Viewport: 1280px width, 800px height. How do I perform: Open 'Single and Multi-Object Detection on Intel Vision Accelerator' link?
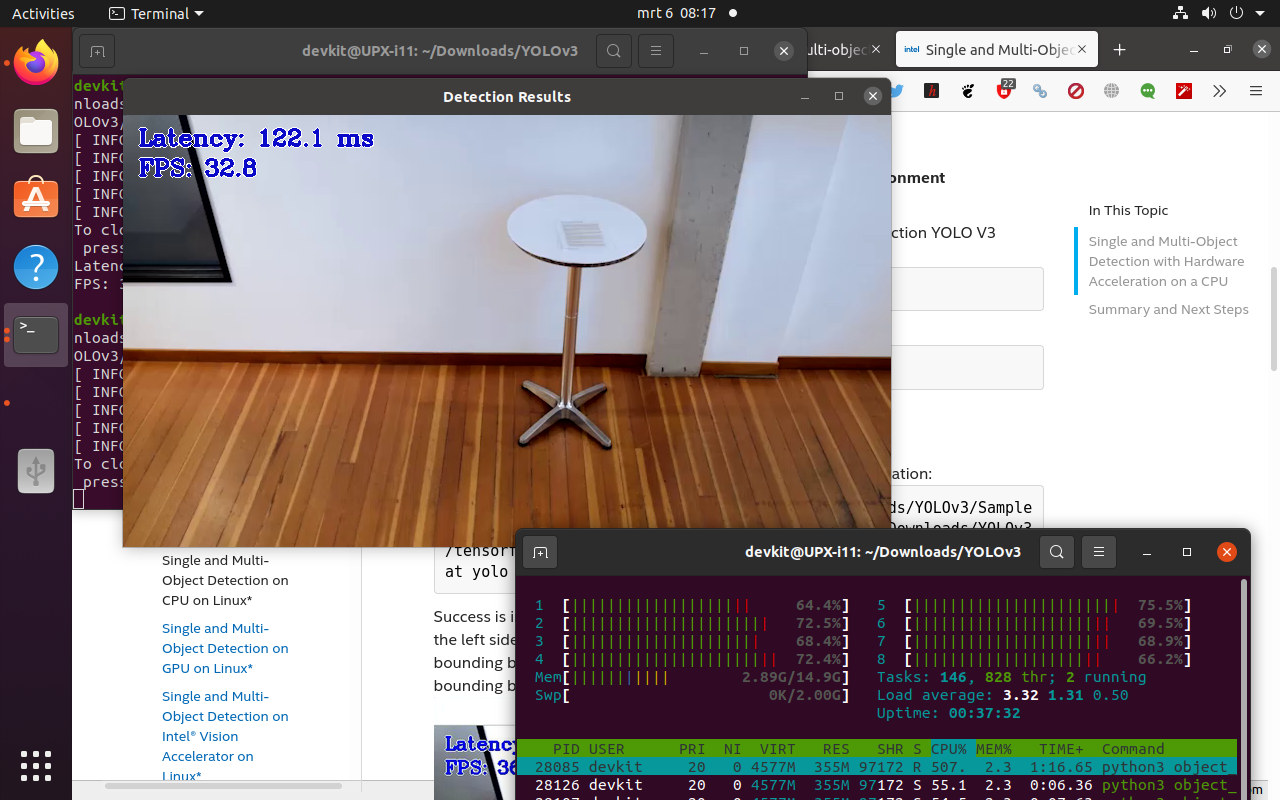click(225, 736)
